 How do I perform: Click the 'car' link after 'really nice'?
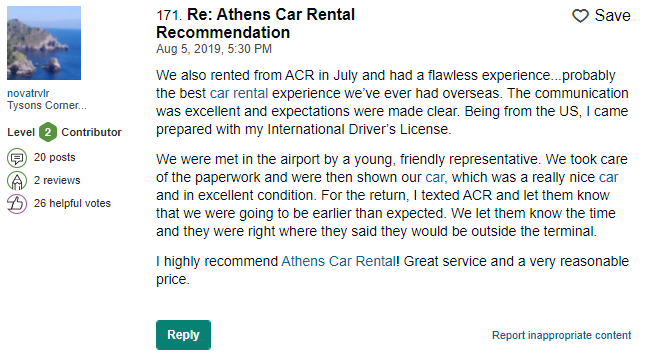(609, 177)
